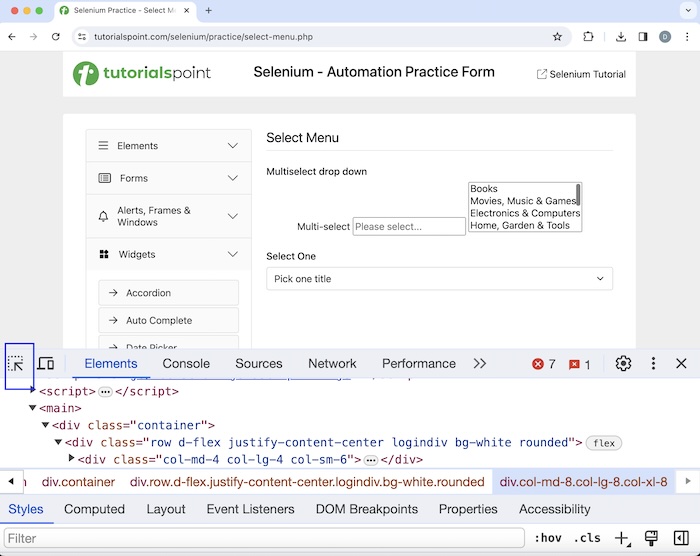Reload the current page
The height and width of the screenshot is (556, 700).
pyautogui.click(x=57, y=37)
